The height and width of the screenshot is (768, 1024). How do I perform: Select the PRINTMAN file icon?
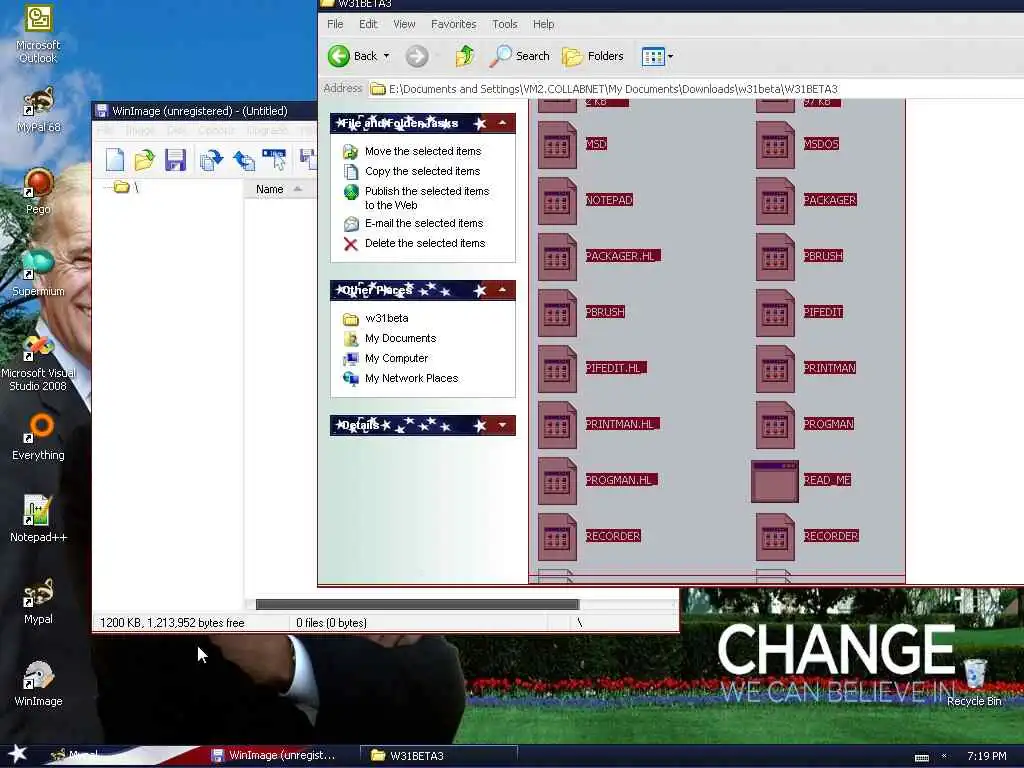coord(775,370)
